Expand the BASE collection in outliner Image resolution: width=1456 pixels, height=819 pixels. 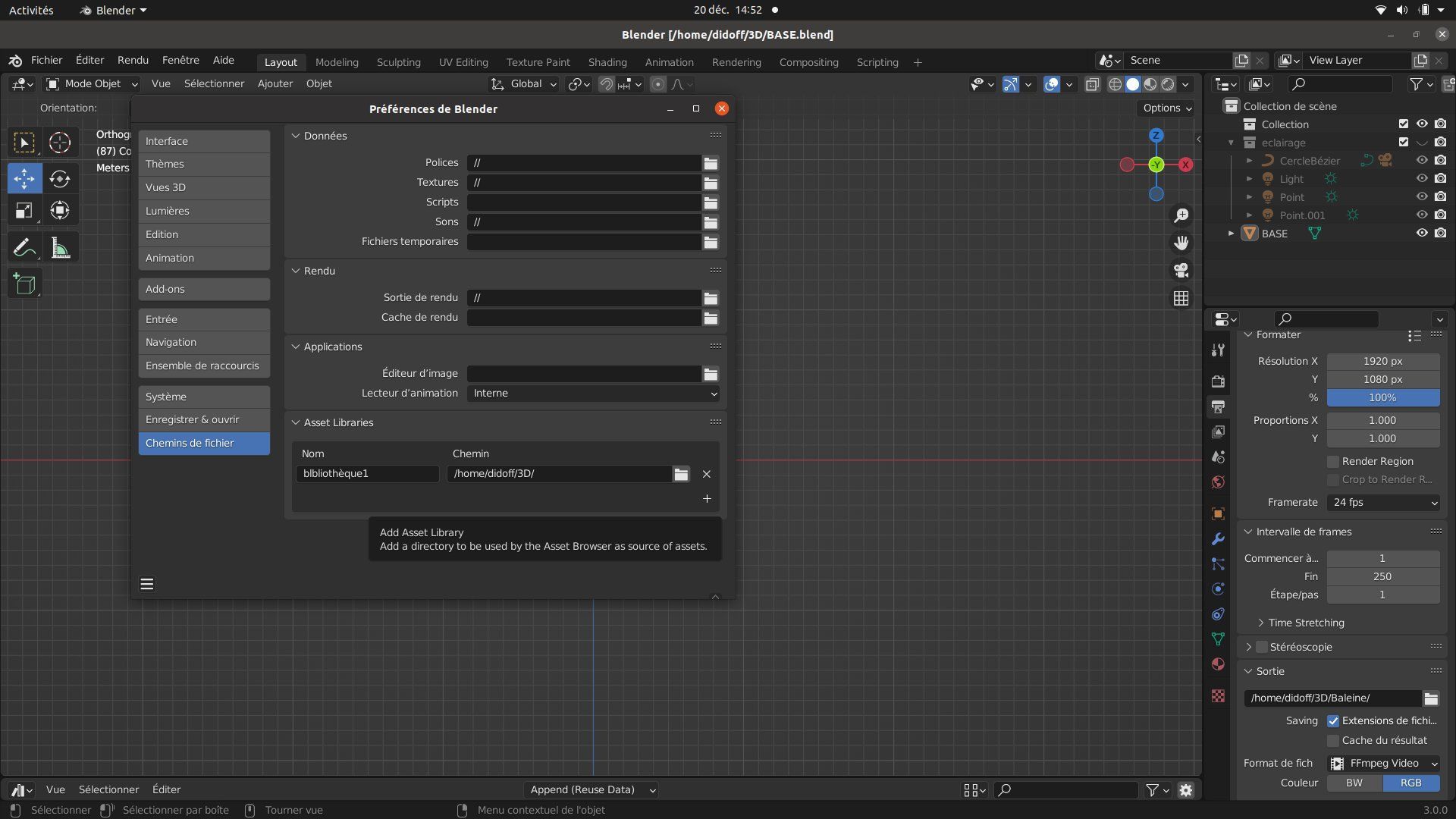[1231, 234]
